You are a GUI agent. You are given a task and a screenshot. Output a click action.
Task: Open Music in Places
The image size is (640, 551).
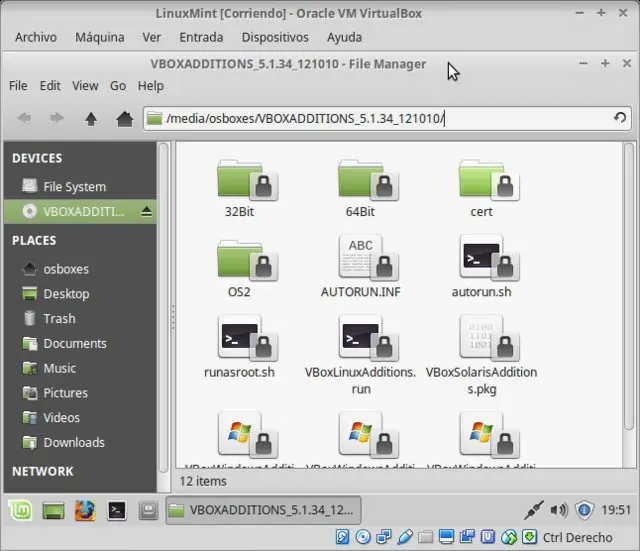pyautogui.click(x=80, y=368)
